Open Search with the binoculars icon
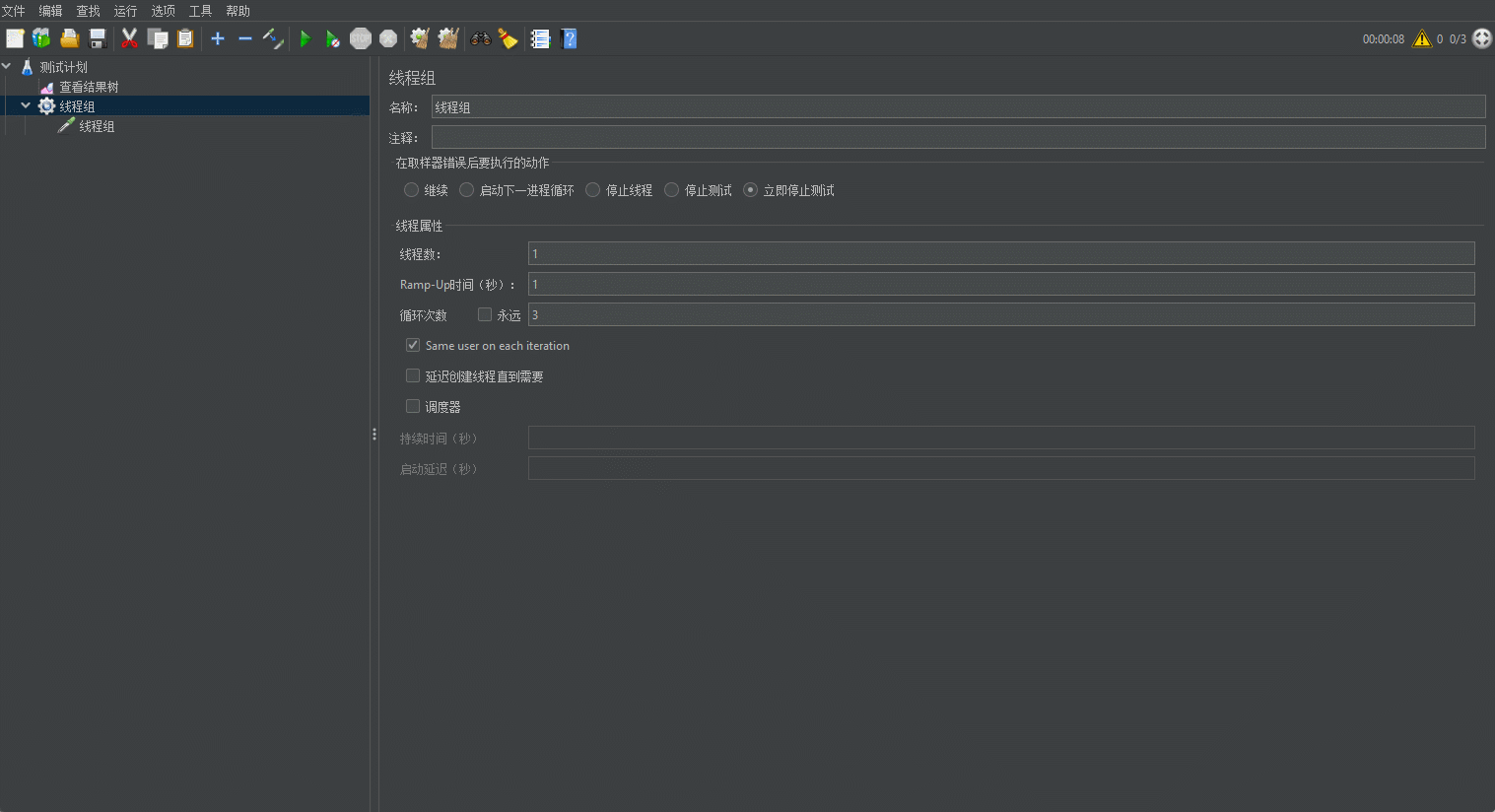This screenshot has height=812, width=1495. tap(481, 39)
